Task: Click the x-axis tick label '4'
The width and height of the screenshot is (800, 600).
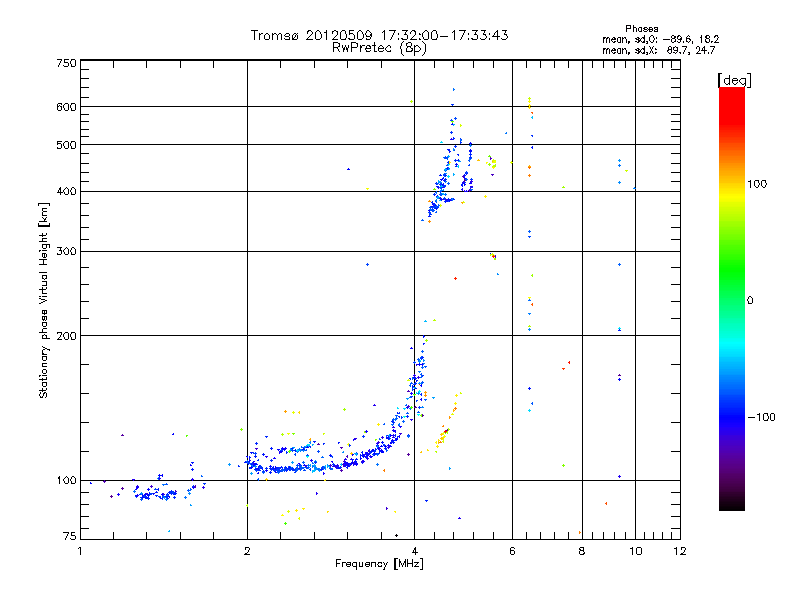Action: click(x=415, y=551)
